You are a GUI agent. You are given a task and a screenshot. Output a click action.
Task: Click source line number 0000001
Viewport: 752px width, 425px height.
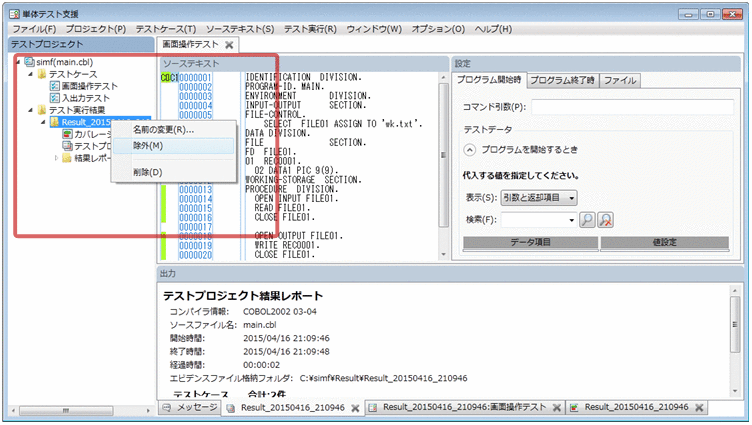(x=195, y=78)
